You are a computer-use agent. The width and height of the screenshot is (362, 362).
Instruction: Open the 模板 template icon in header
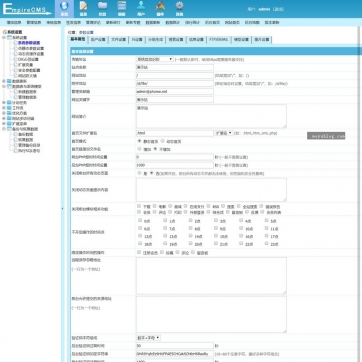[122, 8]
